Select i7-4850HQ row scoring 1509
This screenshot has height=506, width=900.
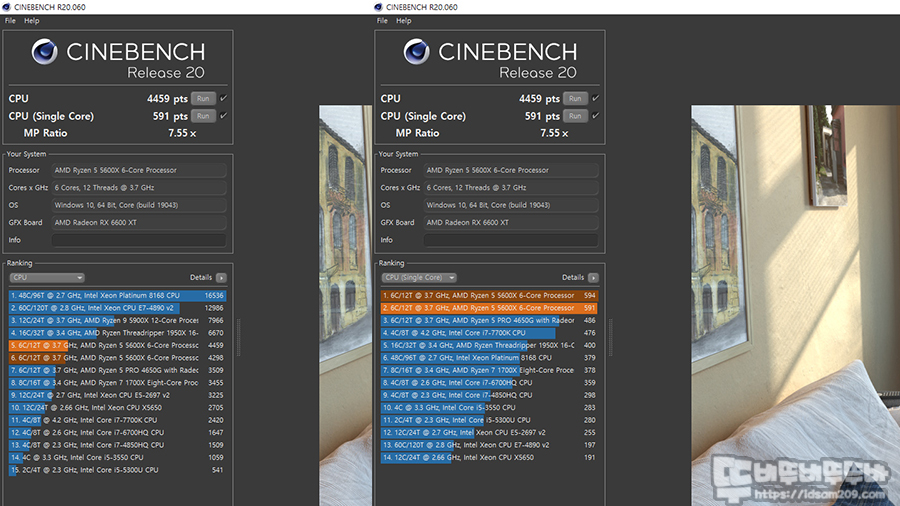[117, 445]
